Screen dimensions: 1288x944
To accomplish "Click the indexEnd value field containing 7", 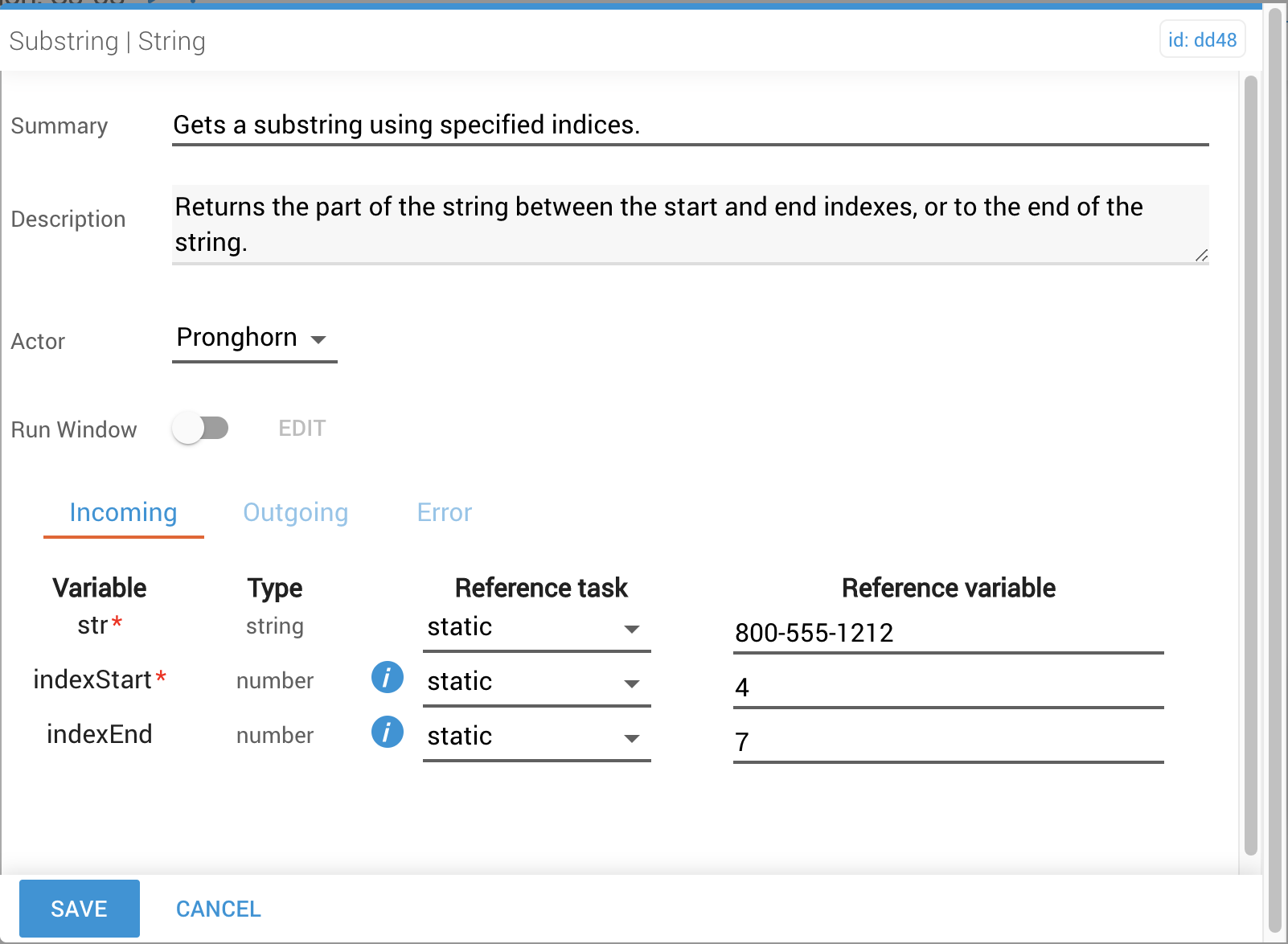I will click(x=948, y=742).
